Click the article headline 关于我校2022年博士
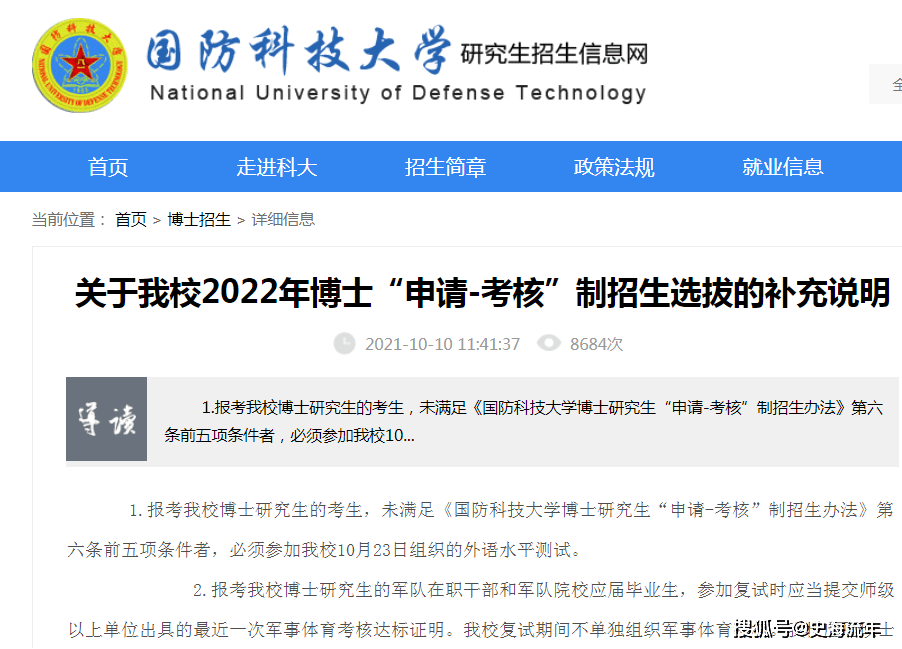902x649 pixels. [x=482, y=293]
